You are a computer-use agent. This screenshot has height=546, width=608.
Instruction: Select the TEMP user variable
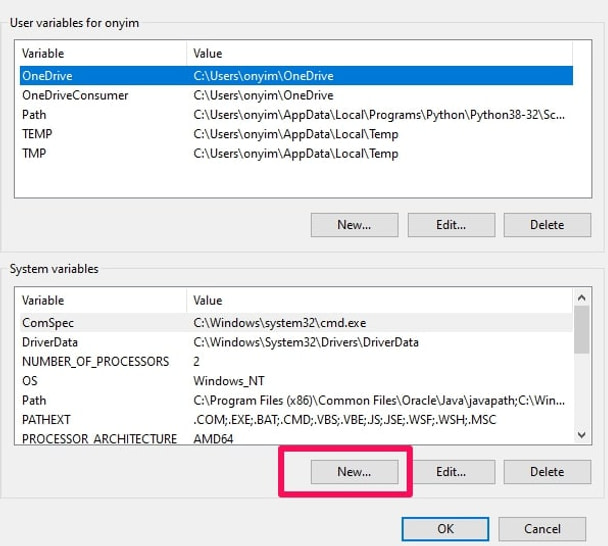tap(296, 134)
